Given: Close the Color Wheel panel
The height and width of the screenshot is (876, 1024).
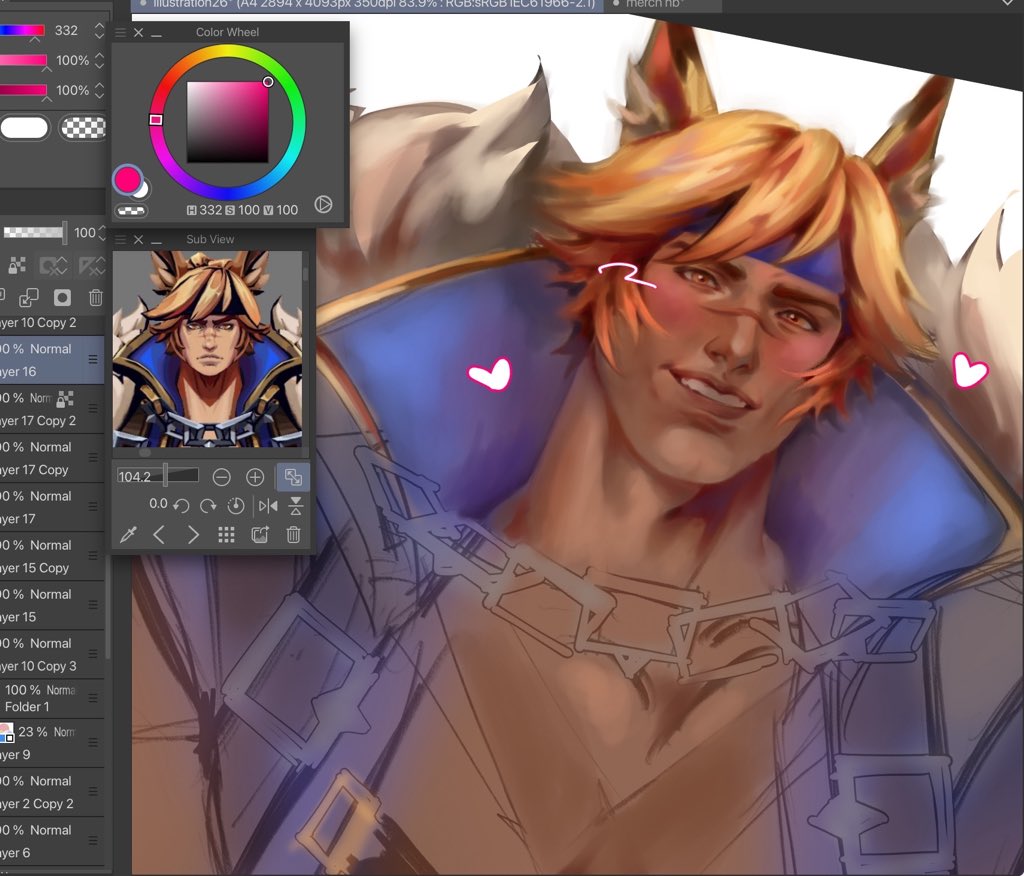Looking at the screenshot, I should [x=138, y=32].
